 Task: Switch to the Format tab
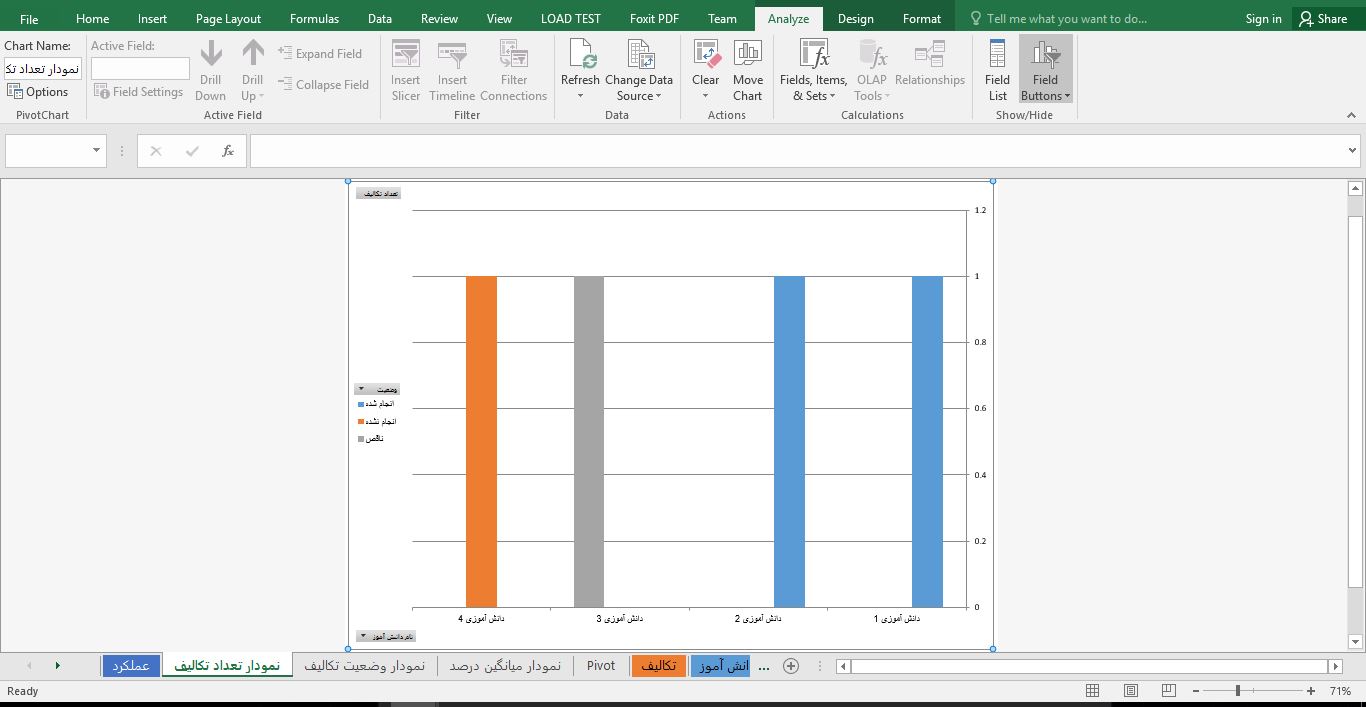pos(921,18)
